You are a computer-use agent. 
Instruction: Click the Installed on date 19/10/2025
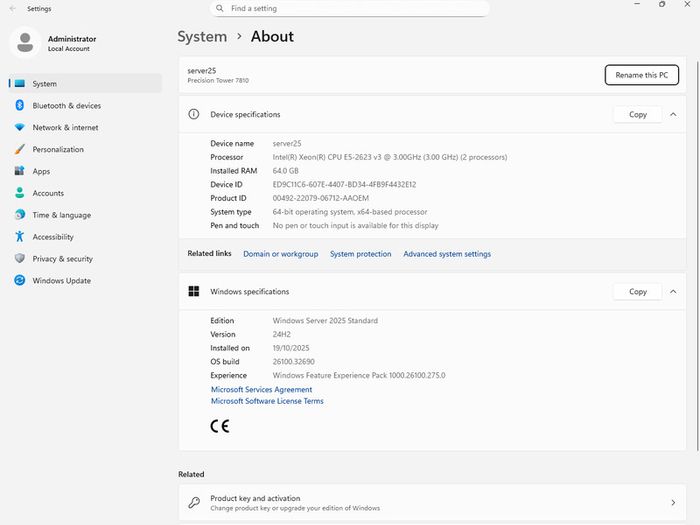pyautogui.click(x=291, y=348)
